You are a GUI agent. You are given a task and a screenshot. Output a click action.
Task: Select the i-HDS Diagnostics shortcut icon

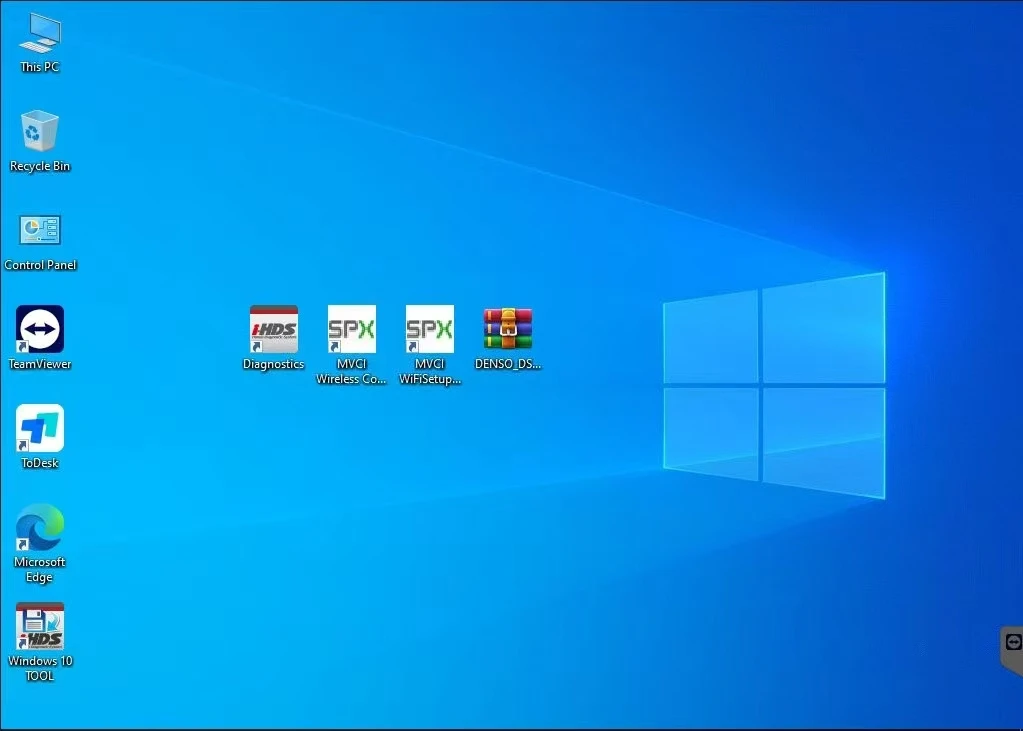click(x=273, y=329)
